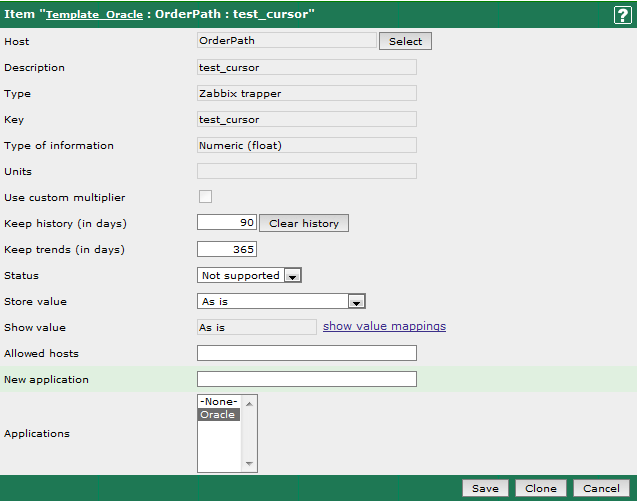Save the item configuration
The width and height of the screenshot is (641, 501).
[485, 488]
